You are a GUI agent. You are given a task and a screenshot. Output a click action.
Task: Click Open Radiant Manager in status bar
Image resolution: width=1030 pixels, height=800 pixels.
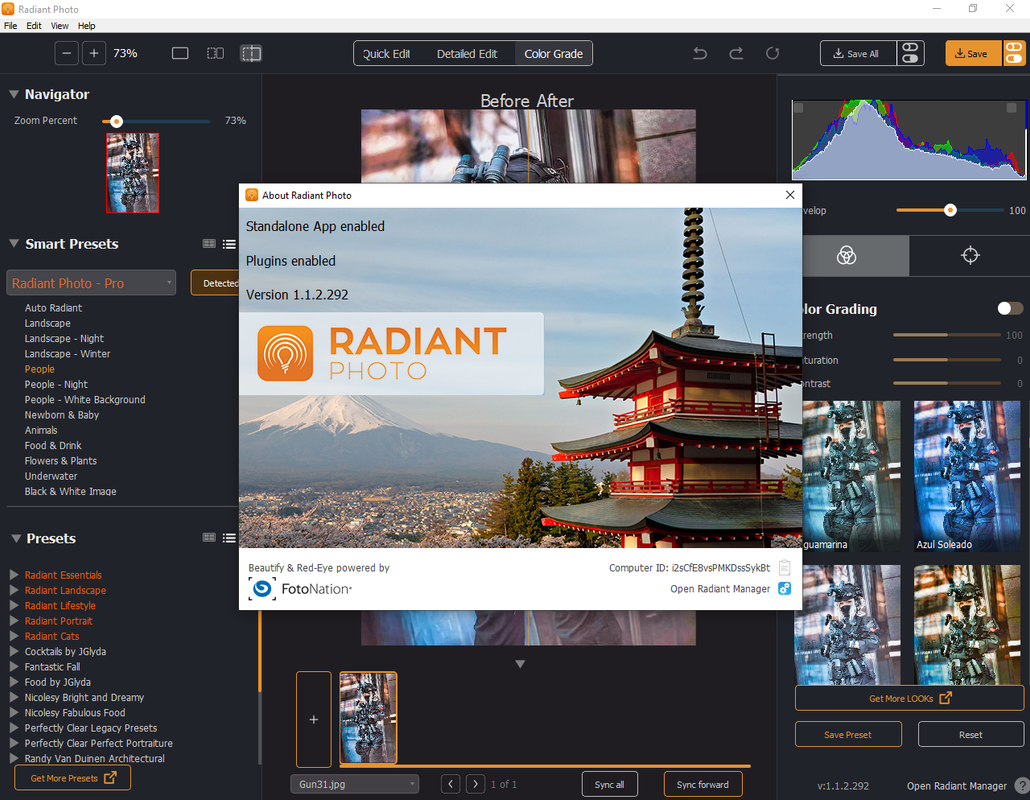[x=956, y=786]
